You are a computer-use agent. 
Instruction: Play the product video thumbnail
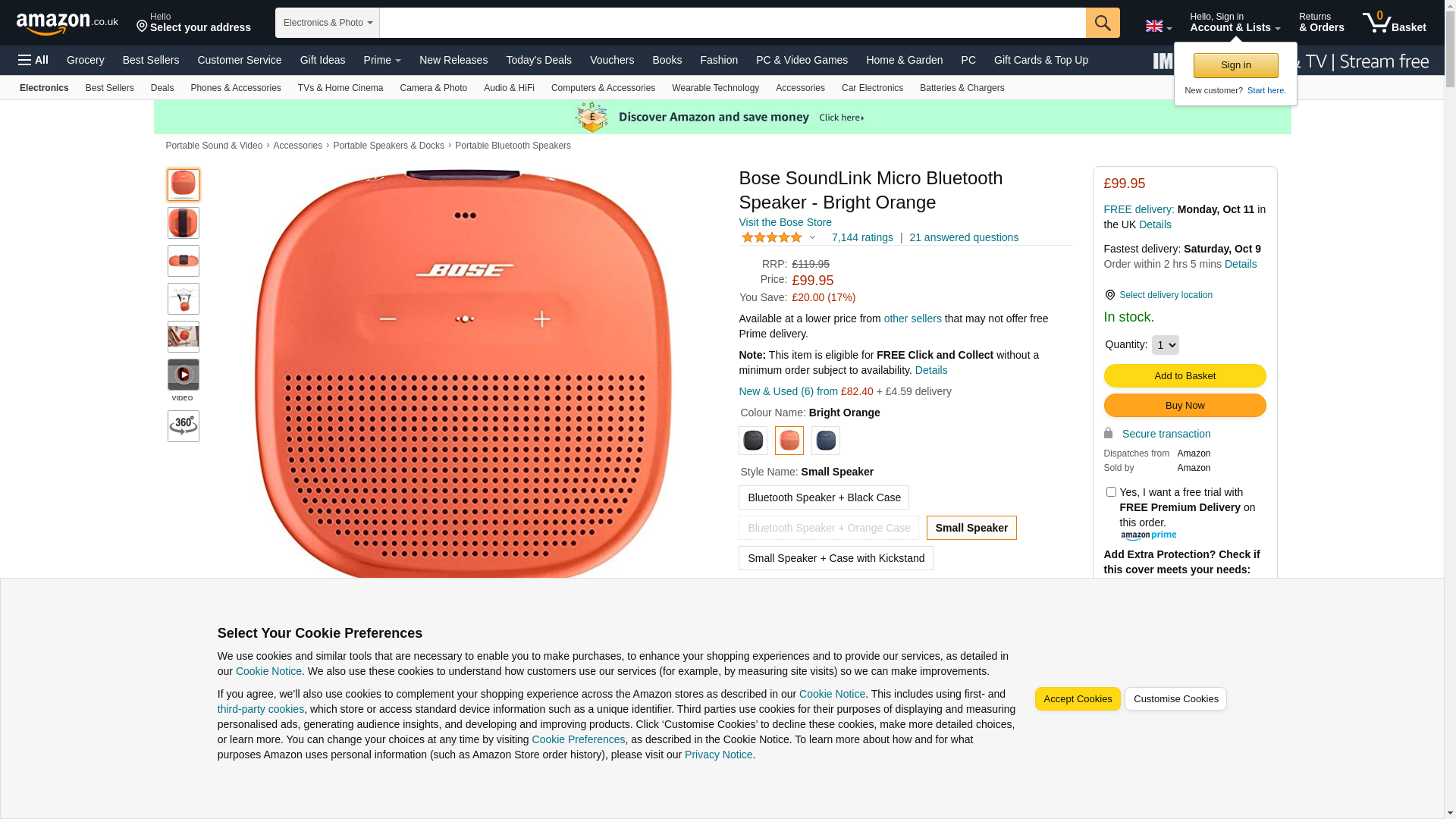[183, 375]
